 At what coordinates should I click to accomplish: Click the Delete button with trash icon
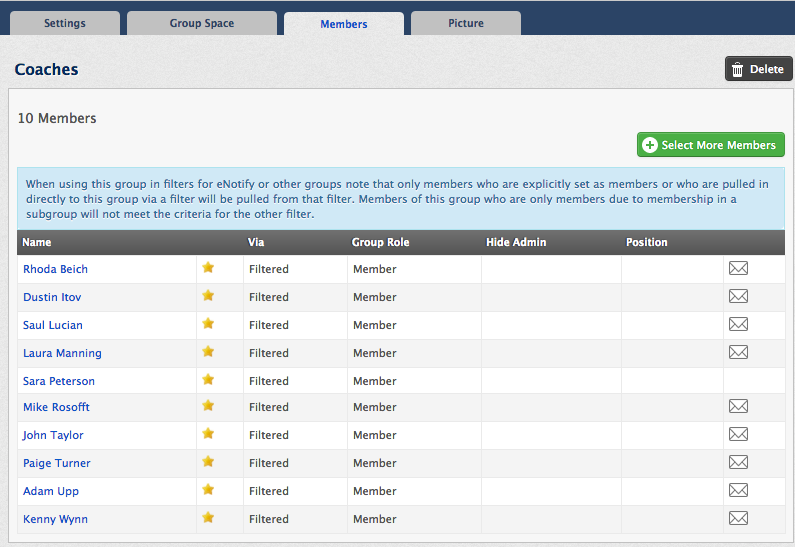(758, 69)
